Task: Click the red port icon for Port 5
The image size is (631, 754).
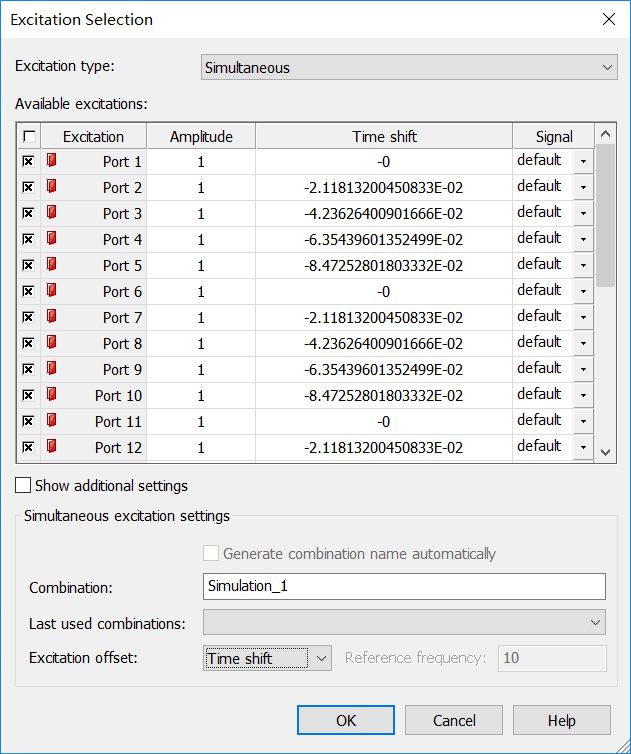Action: 51,264
